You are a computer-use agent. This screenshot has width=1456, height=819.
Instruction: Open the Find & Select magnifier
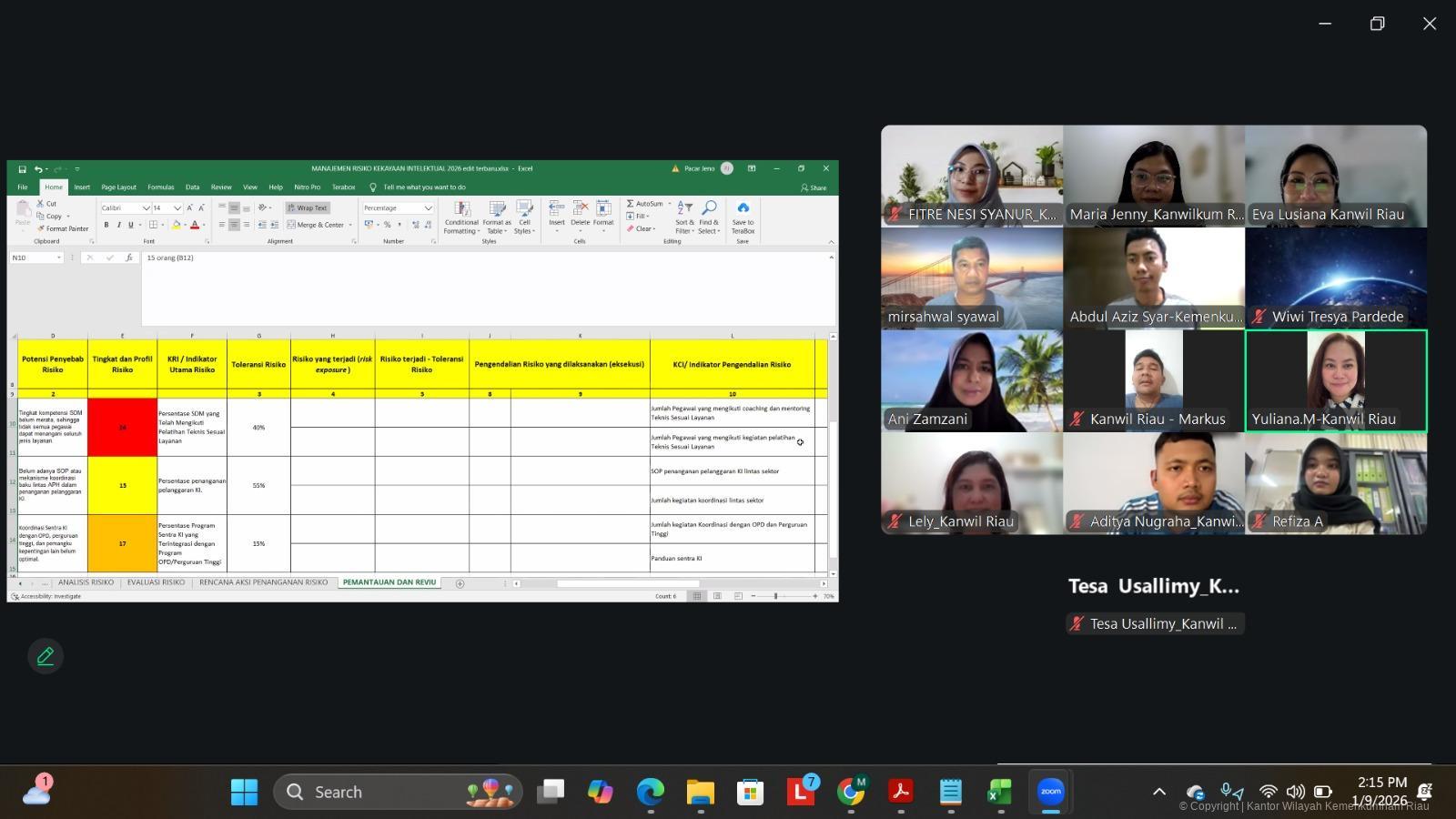click(x=709, y=208)
